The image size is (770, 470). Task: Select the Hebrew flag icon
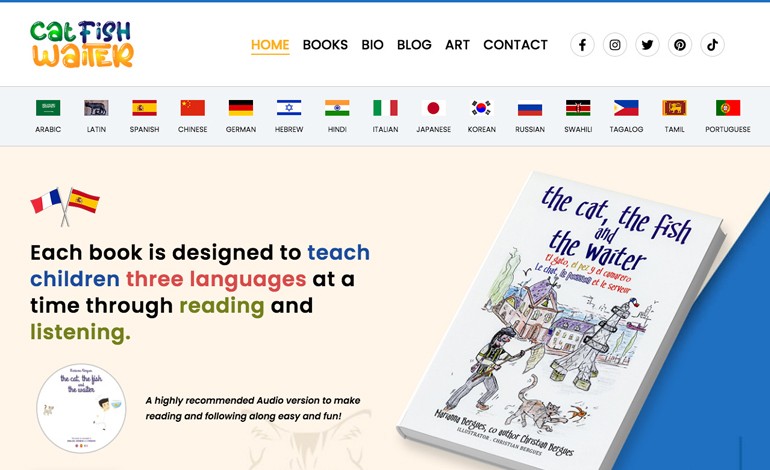289,108
